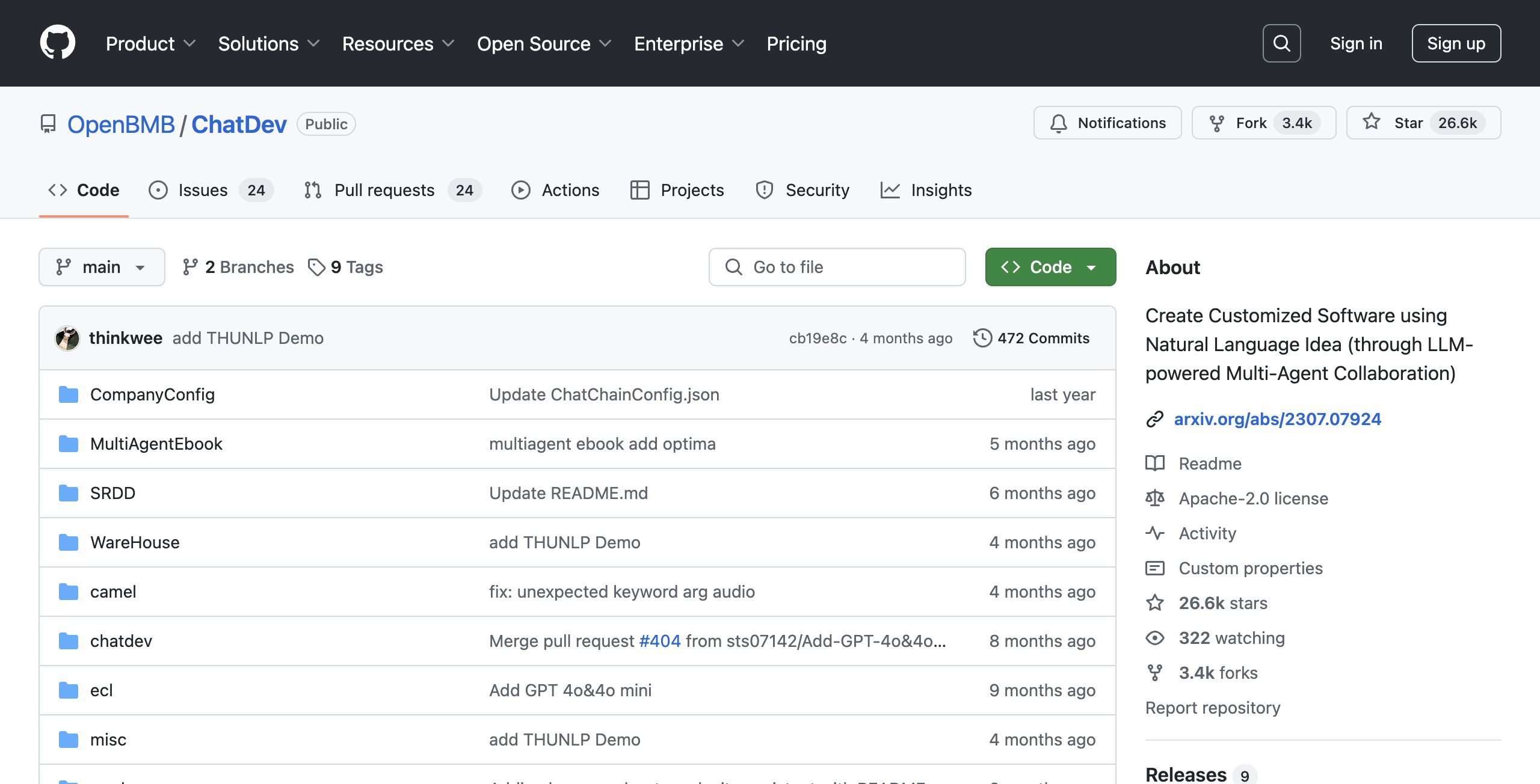Screen dimensions: 1540x784
Task: Click the Star icon in Star button
Action: click(x=1372, y=122)
